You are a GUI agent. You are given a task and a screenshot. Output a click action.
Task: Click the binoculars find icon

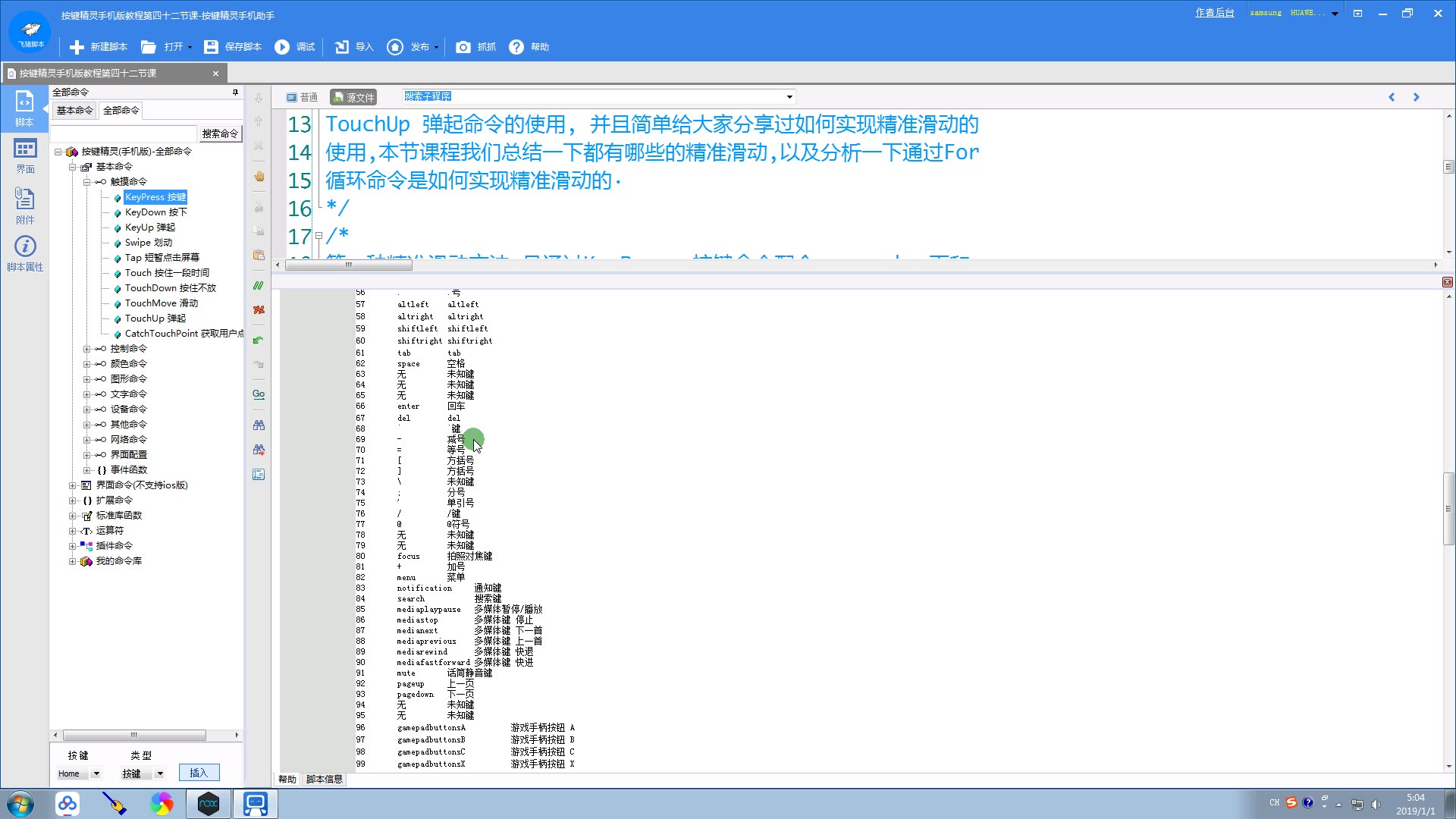pos(259,425)
